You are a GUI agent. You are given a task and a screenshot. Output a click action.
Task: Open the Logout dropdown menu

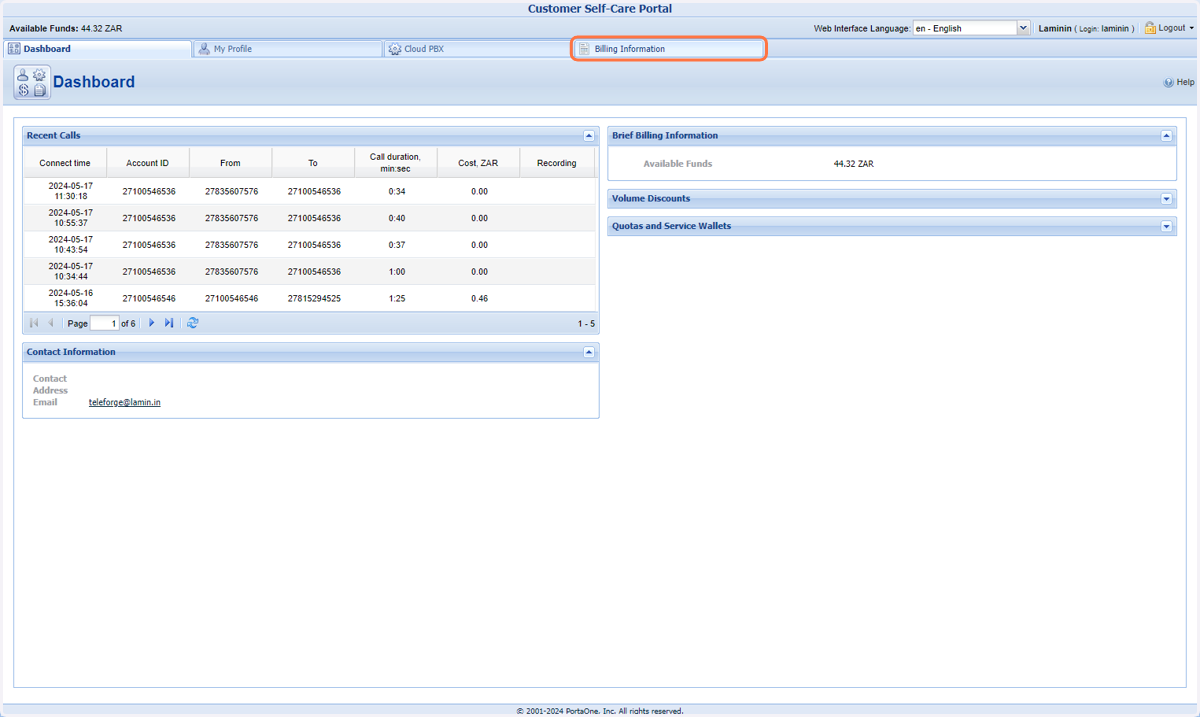click(1192, 29)
